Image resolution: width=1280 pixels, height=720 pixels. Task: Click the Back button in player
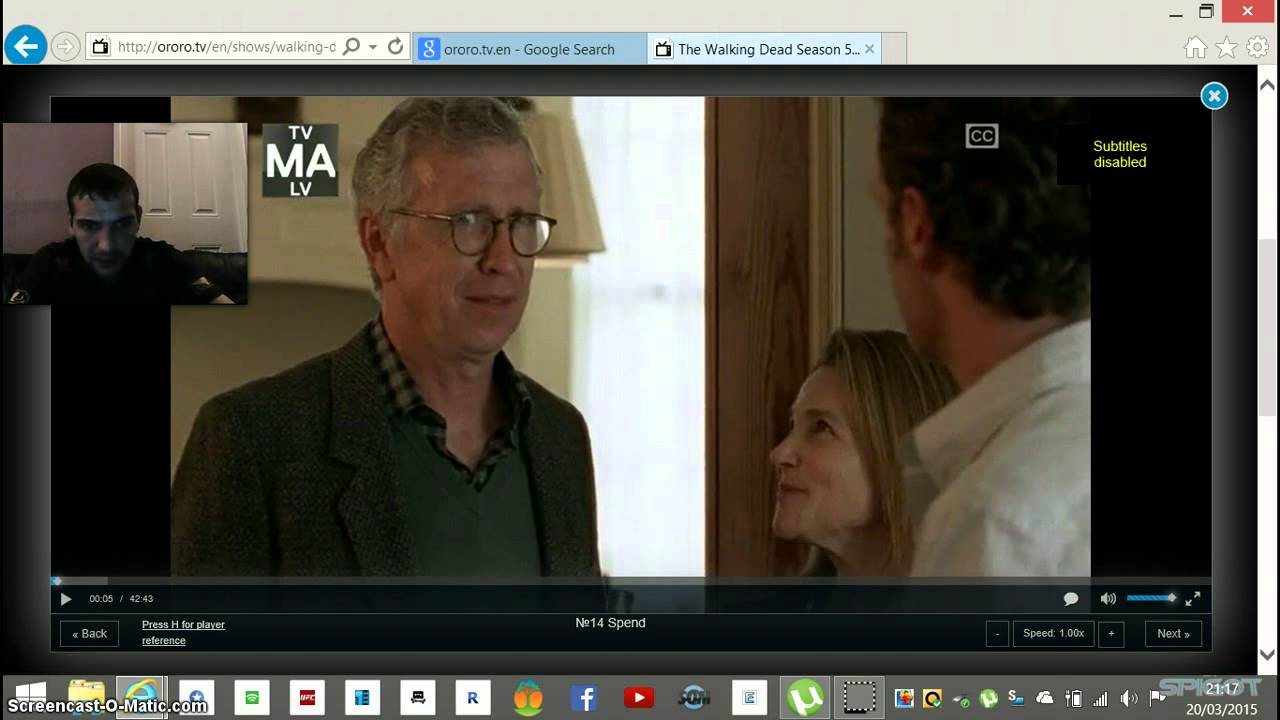click(89, 633)
